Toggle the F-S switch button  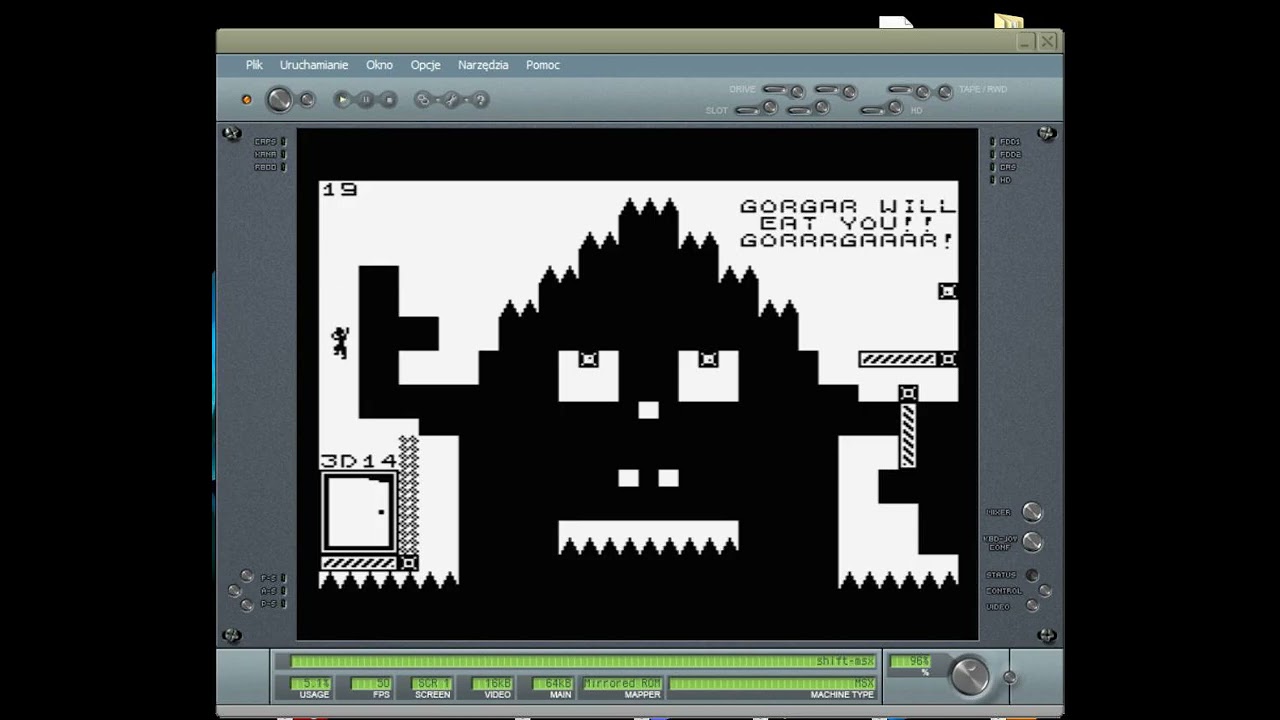tap(246, 576)
